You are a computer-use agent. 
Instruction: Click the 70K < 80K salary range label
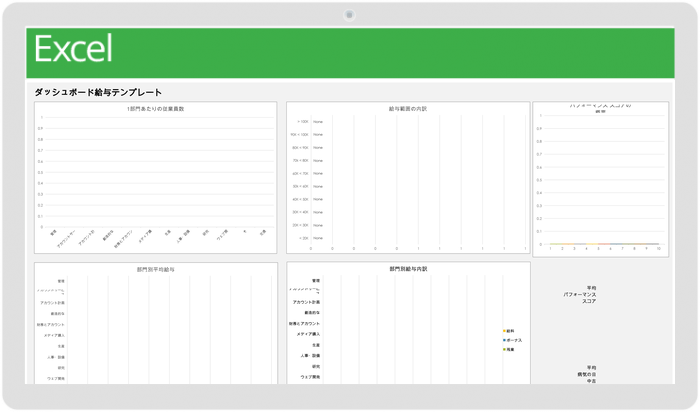point(300,161)
